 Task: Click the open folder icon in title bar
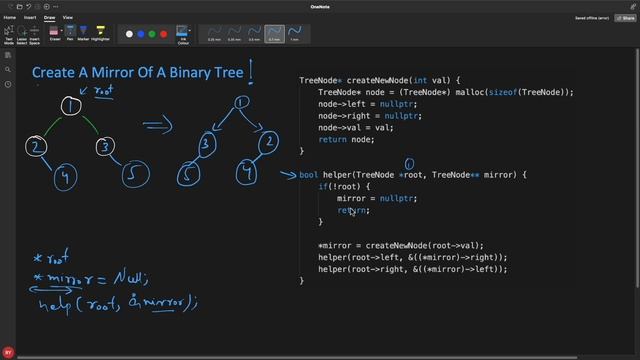[19, 7]
